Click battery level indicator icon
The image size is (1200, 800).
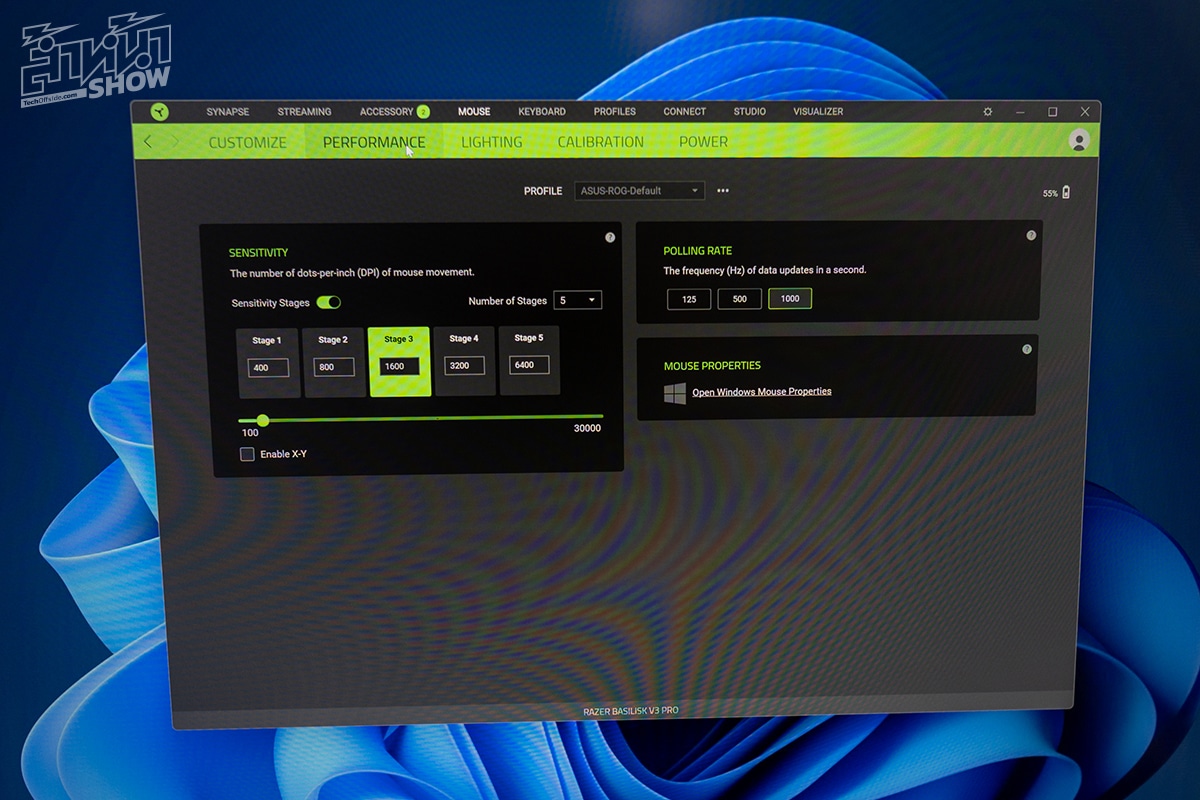pyautogui.click(x=1066, y=192)
